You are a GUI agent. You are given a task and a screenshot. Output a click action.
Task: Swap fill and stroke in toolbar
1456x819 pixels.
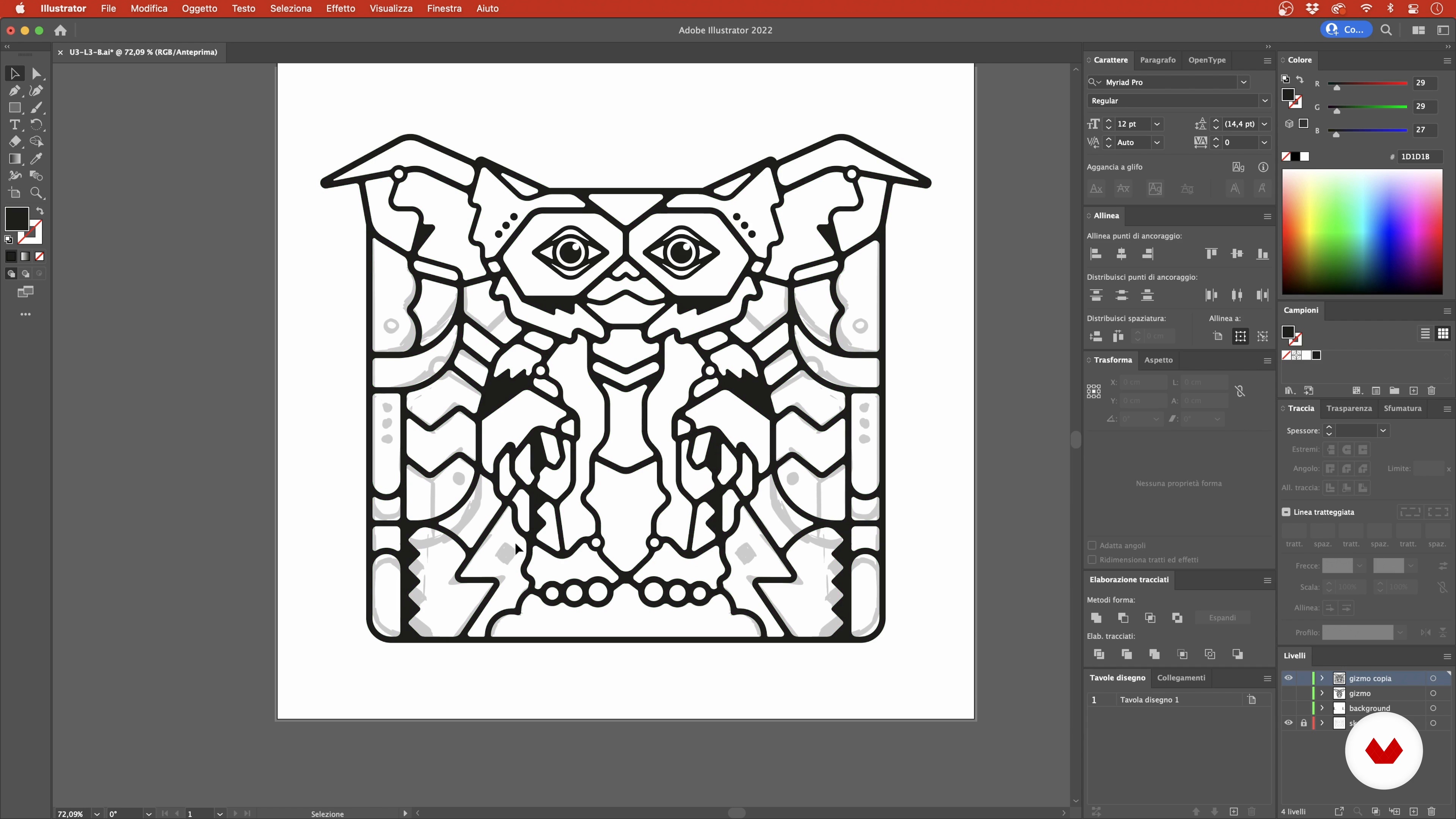tap(40, 211)
